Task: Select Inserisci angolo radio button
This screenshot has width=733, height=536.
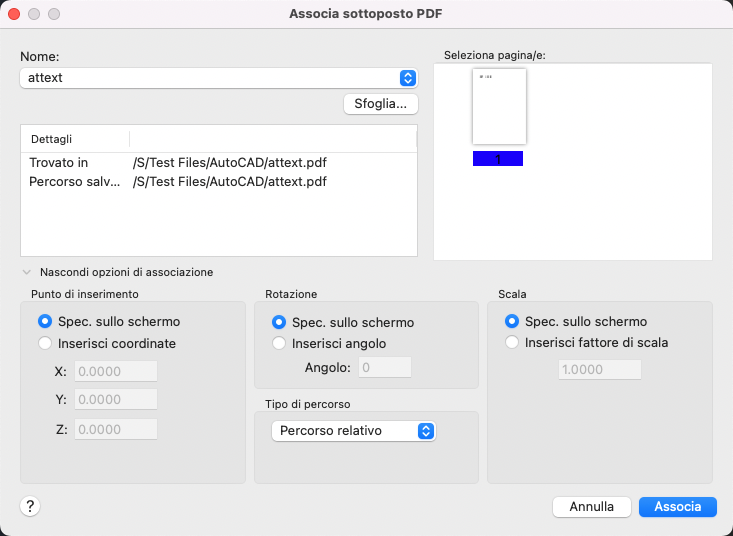Action: tap(280, 343)
